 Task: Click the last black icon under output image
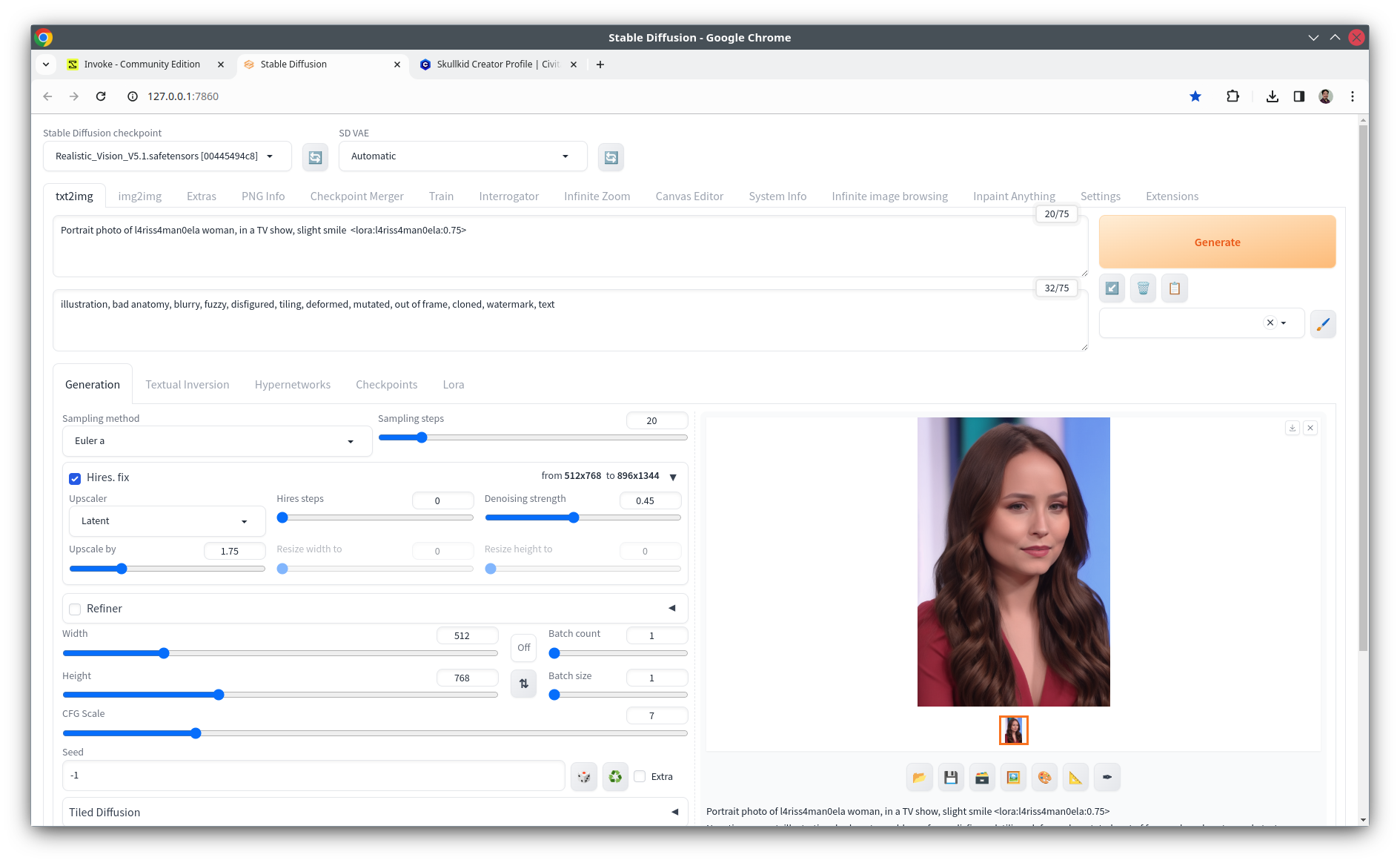(x=1107, y=778)
